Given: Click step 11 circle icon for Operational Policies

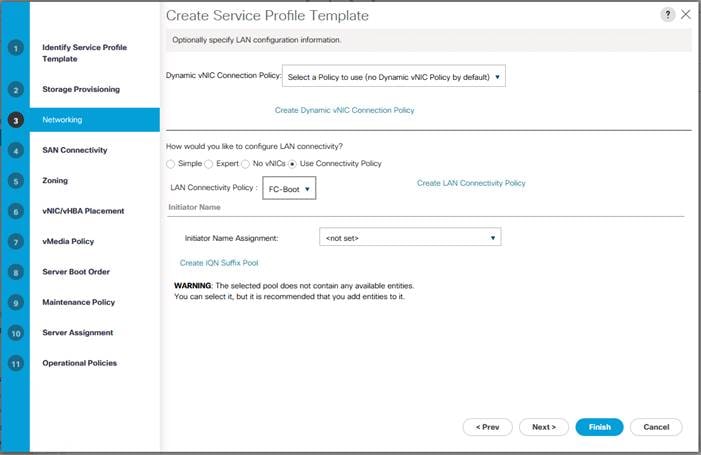Looking at the screenshot, I should (16, 363).
